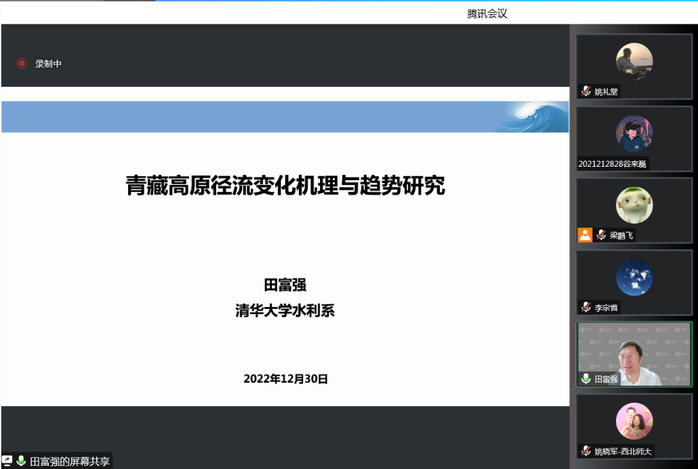
Task: Click the slide title 青藏高原径流变化机理与趋势研究
Action: (x=285, y=185)
